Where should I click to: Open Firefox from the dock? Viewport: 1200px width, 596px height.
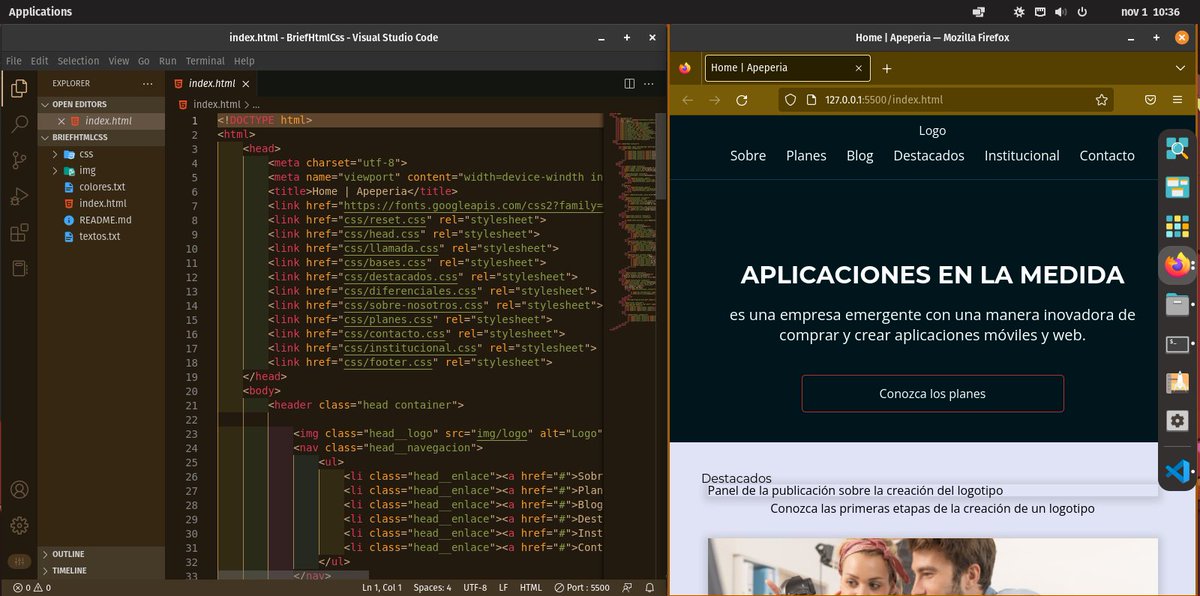pos(1178,265)
